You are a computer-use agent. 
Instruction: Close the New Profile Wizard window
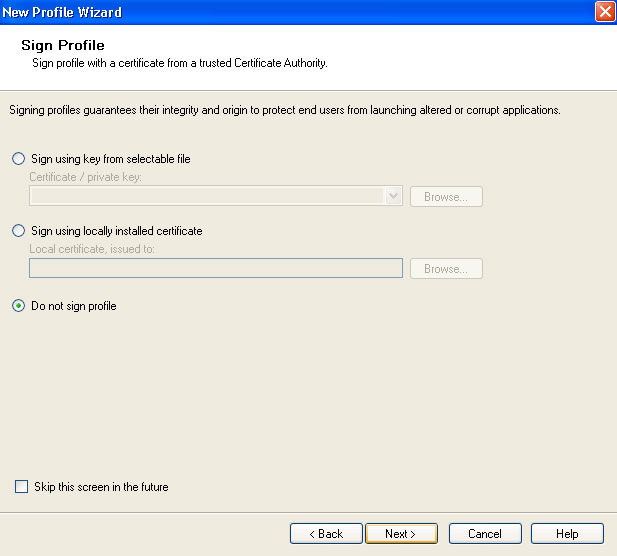click(605, 11)
